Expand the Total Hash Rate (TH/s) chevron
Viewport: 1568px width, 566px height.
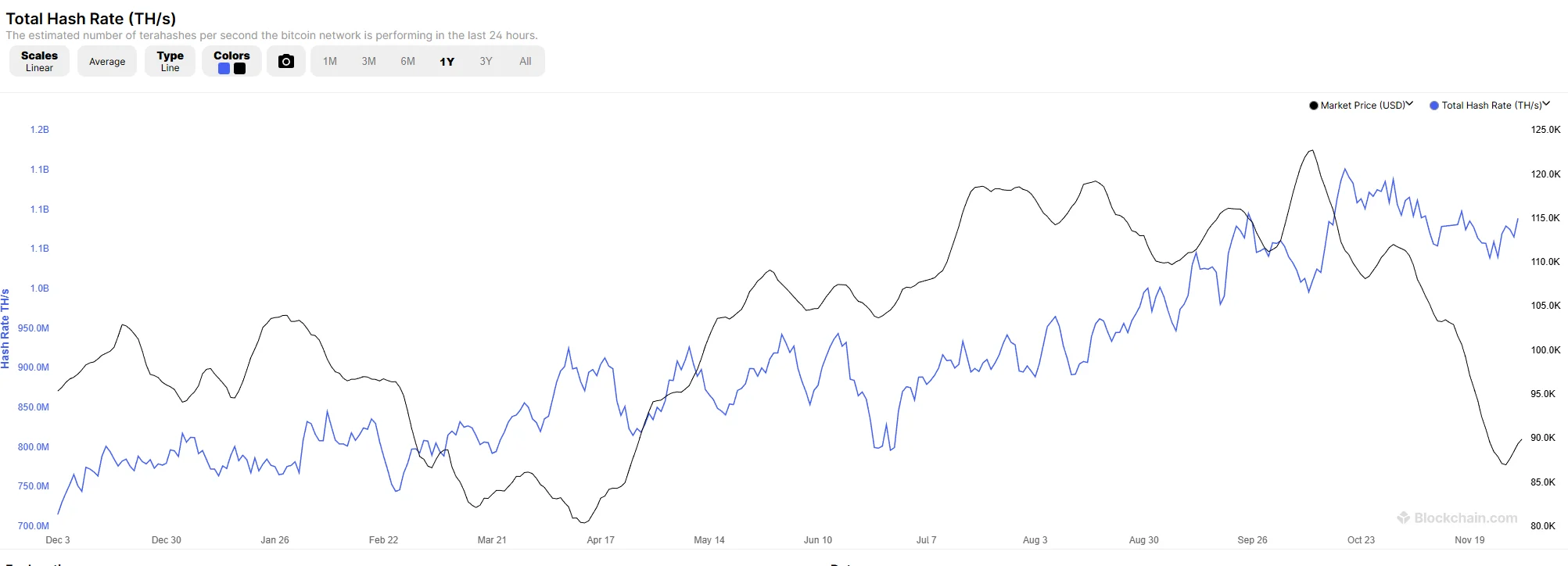[x=1546, y=104]
